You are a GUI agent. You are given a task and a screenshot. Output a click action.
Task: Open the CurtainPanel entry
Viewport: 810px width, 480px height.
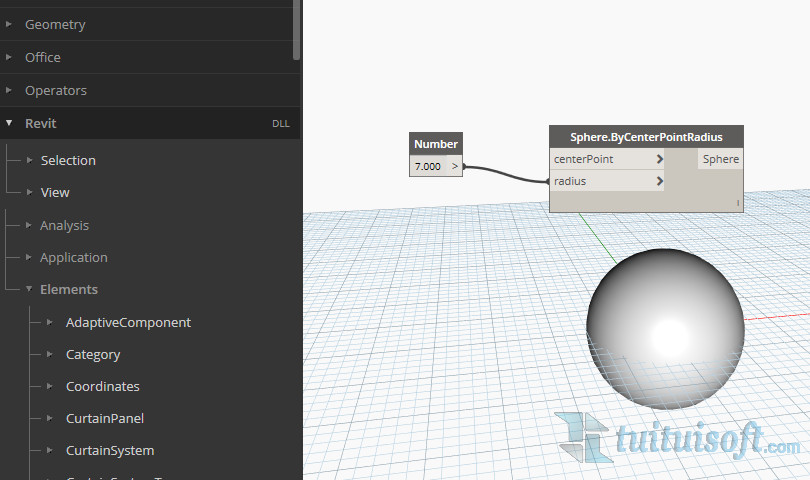[x=105, y=418]
